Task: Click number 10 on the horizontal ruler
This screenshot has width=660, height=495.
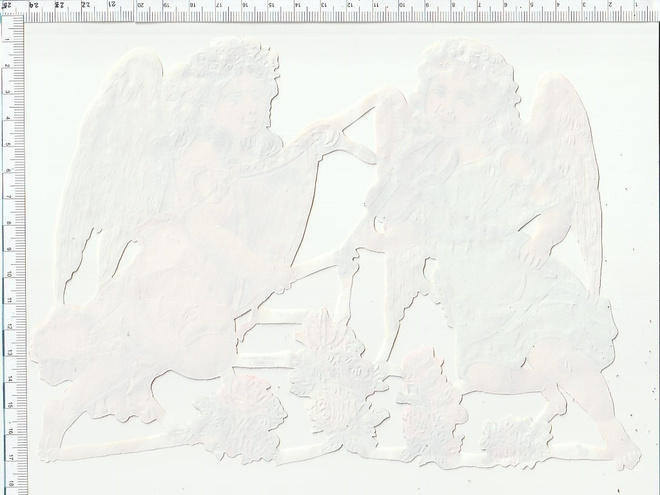Action: (x=402, y=5)
